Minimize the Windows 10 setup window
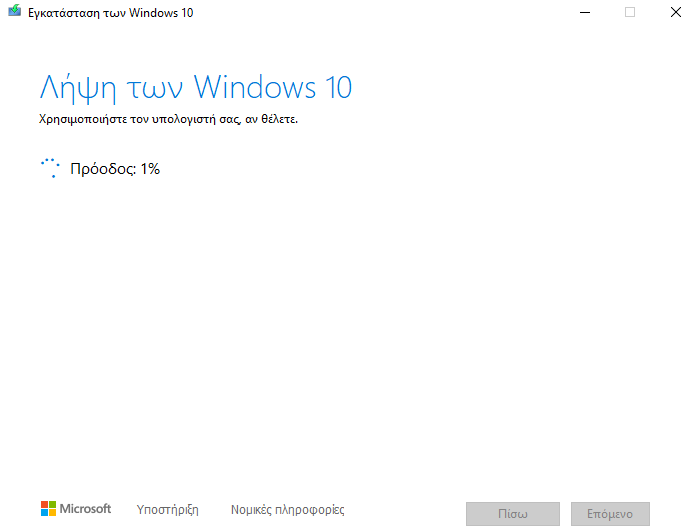Screen dimensions: 699x532 [x=585, y=12]
